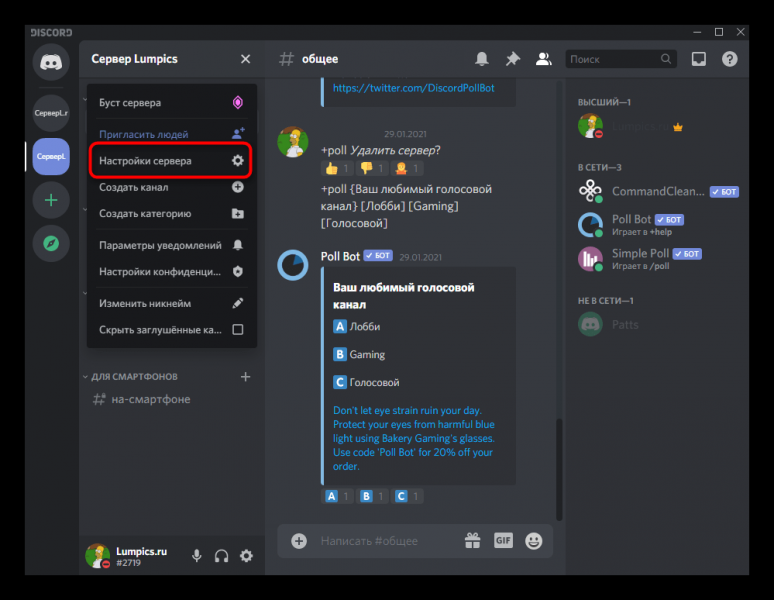Image resolution: width=774 pixels, height=600 pixels.
Task: Open emoji picker smiley
Action: click(534, 541)
